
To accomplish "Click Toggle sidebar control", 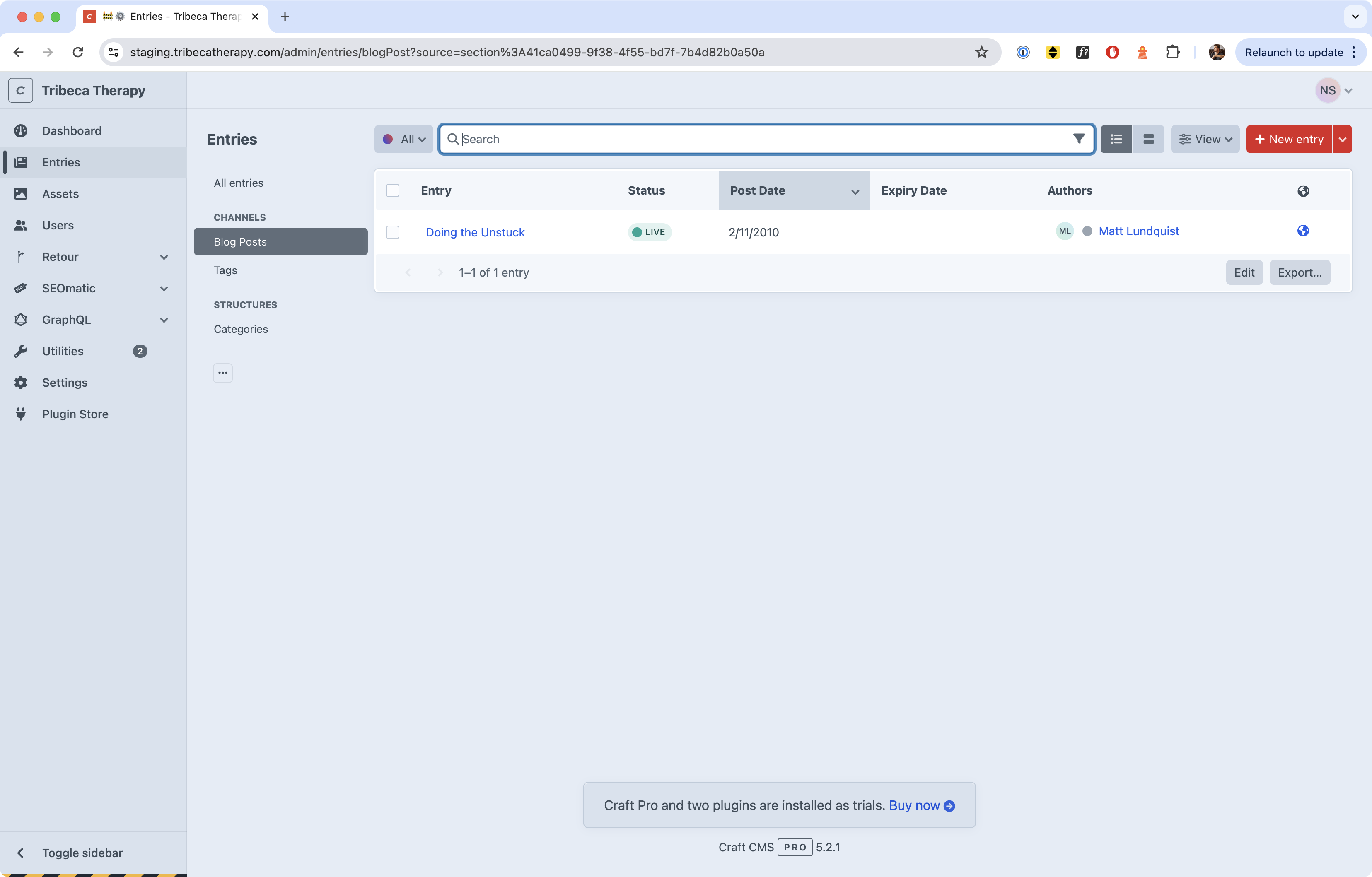I will (94, 853).
